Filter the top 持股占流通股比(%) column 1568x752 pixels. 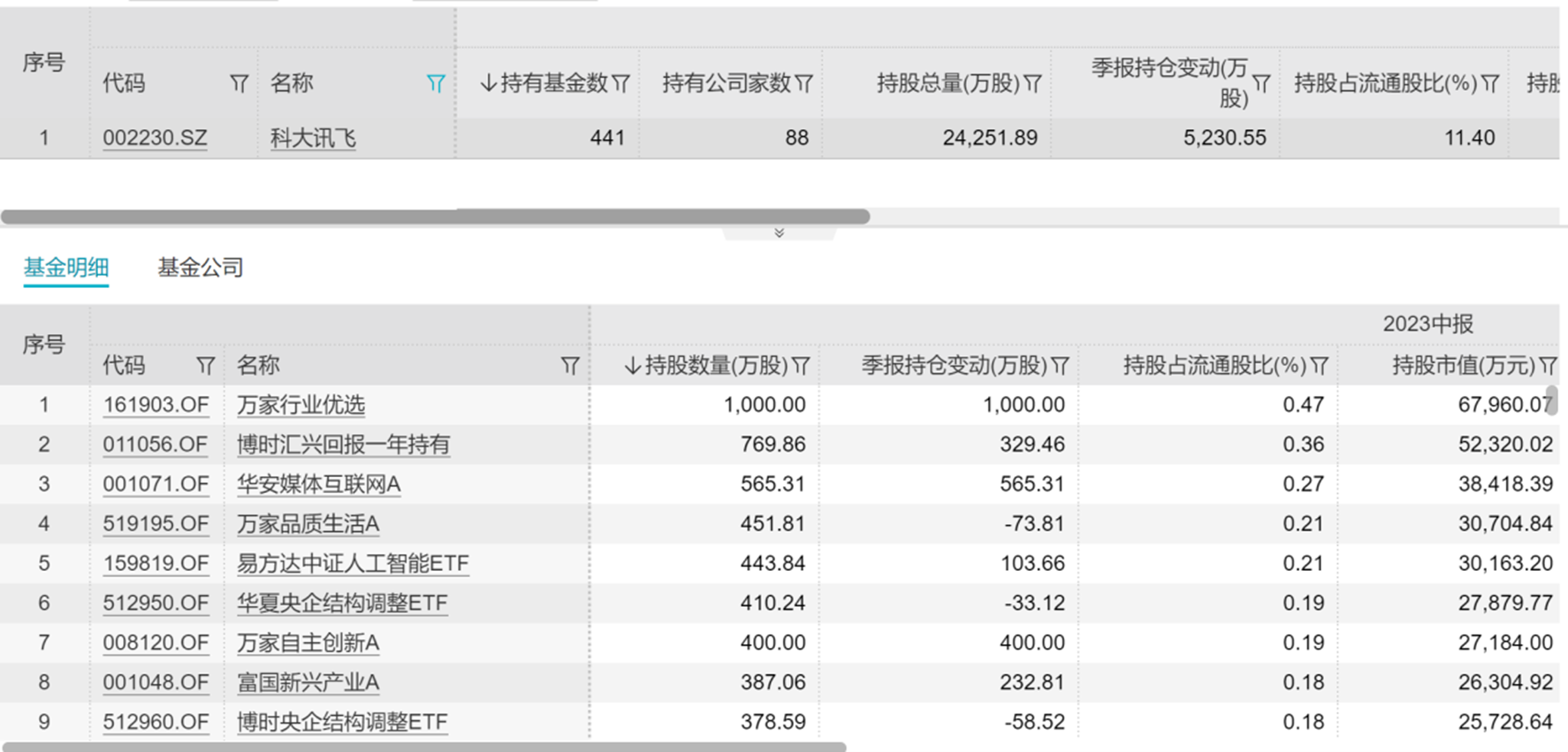coord(1490,84)
